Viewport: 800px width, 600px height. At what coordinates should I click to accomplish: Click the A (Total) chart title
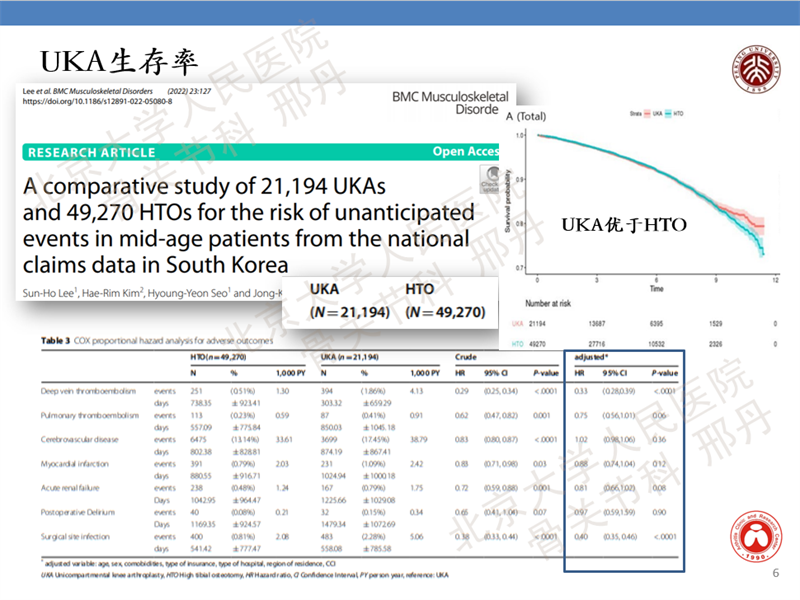point(527,116)
